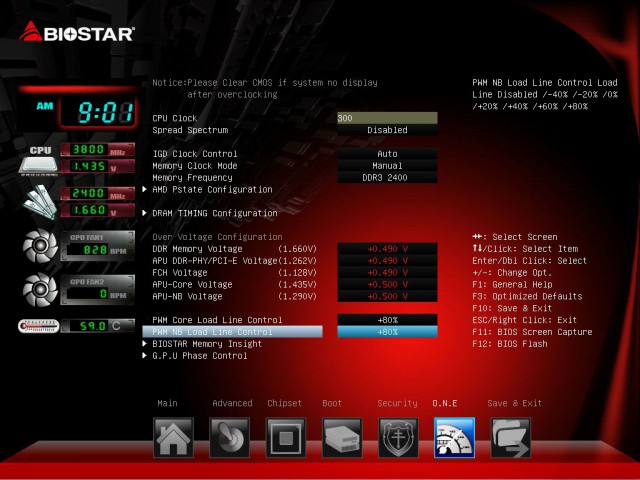
Task: Switch to the Boot tab label
Action: pyautogui.click(x=332, y=403)
